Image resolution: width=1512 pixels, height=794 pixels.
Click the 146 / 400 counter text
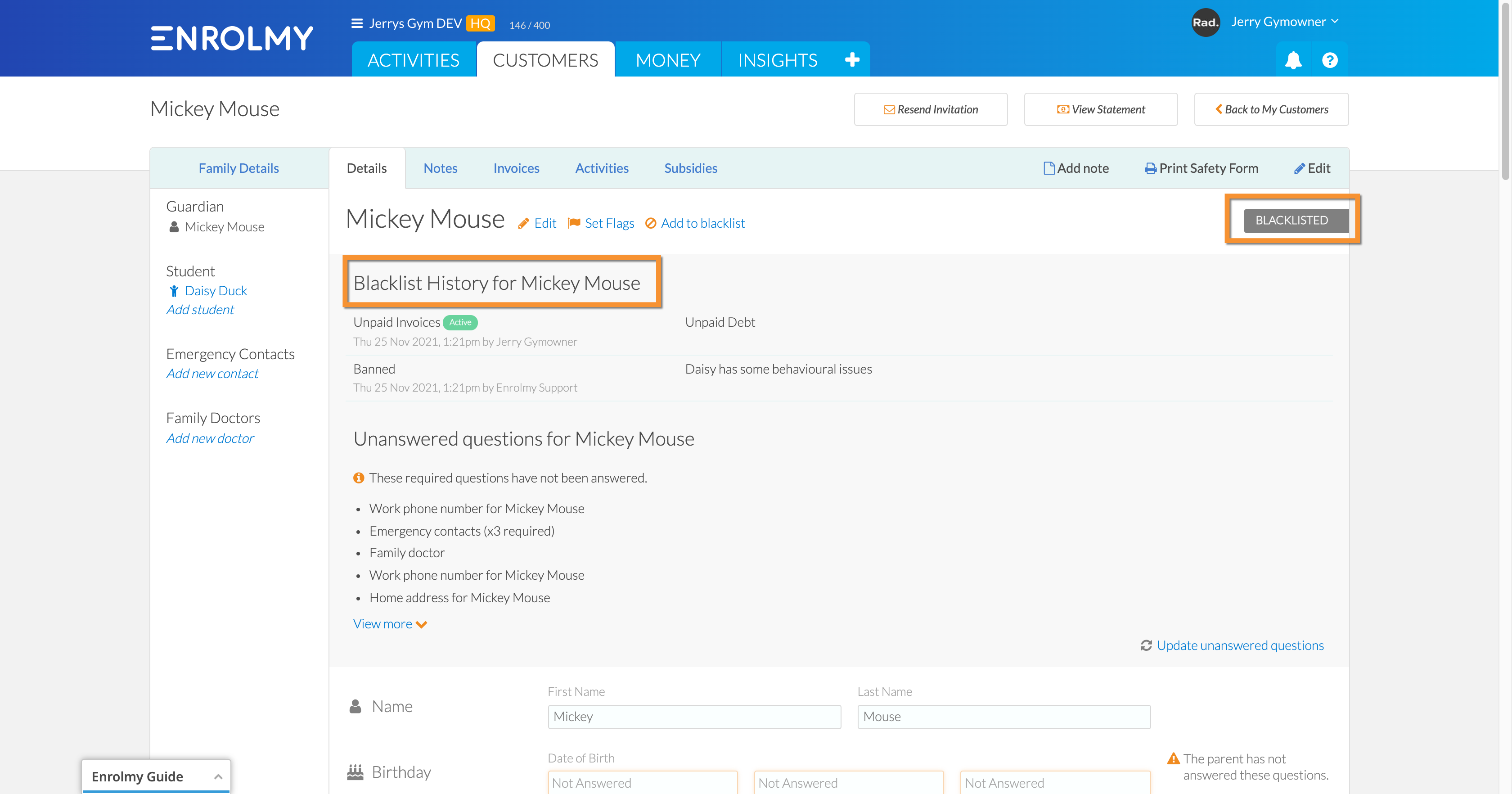pyautogui.click(x=530, y=25)
